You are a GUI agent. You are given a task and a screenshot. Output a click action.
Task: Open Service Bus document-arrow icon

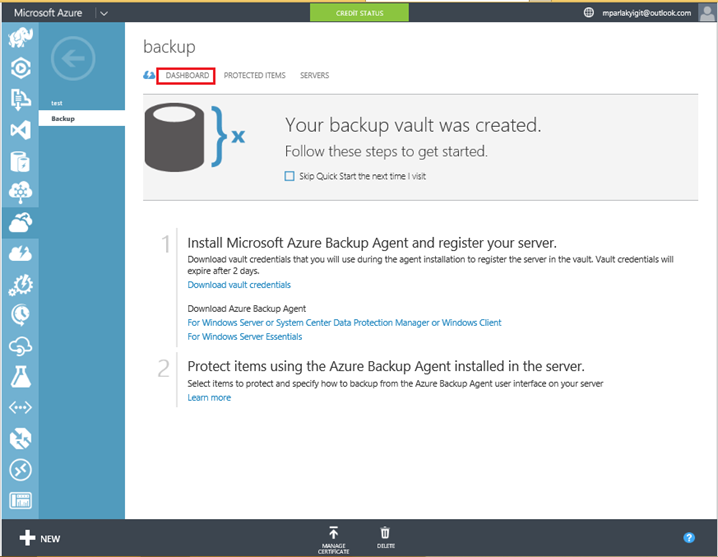pyautogui.click(x=20, y=99)
